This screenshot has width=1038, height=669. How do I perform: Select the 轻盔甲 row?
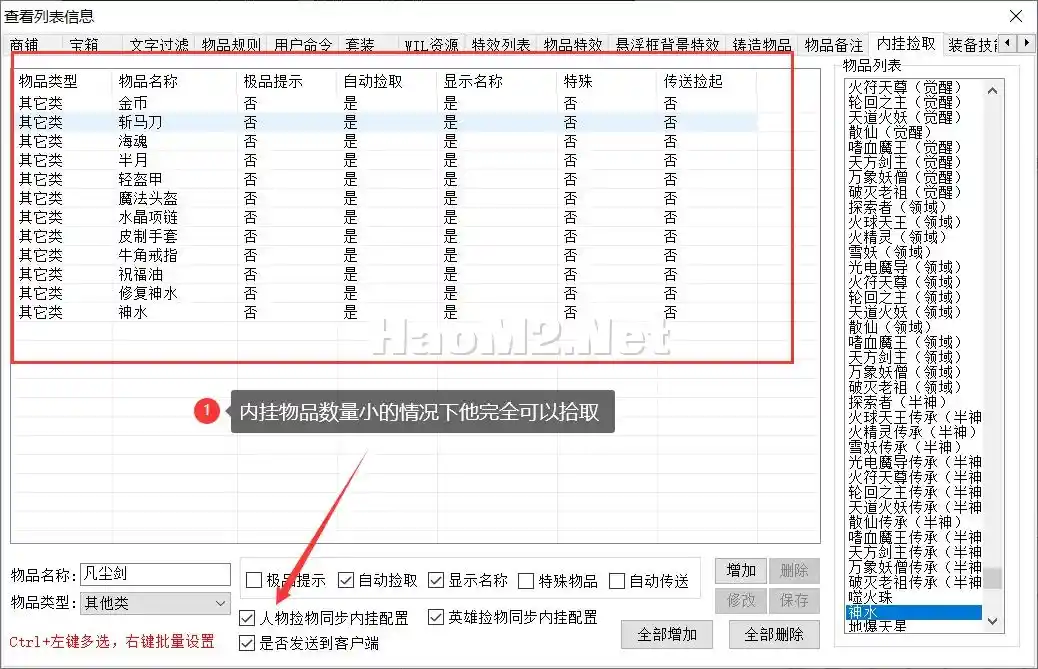(x=385, y=179)
